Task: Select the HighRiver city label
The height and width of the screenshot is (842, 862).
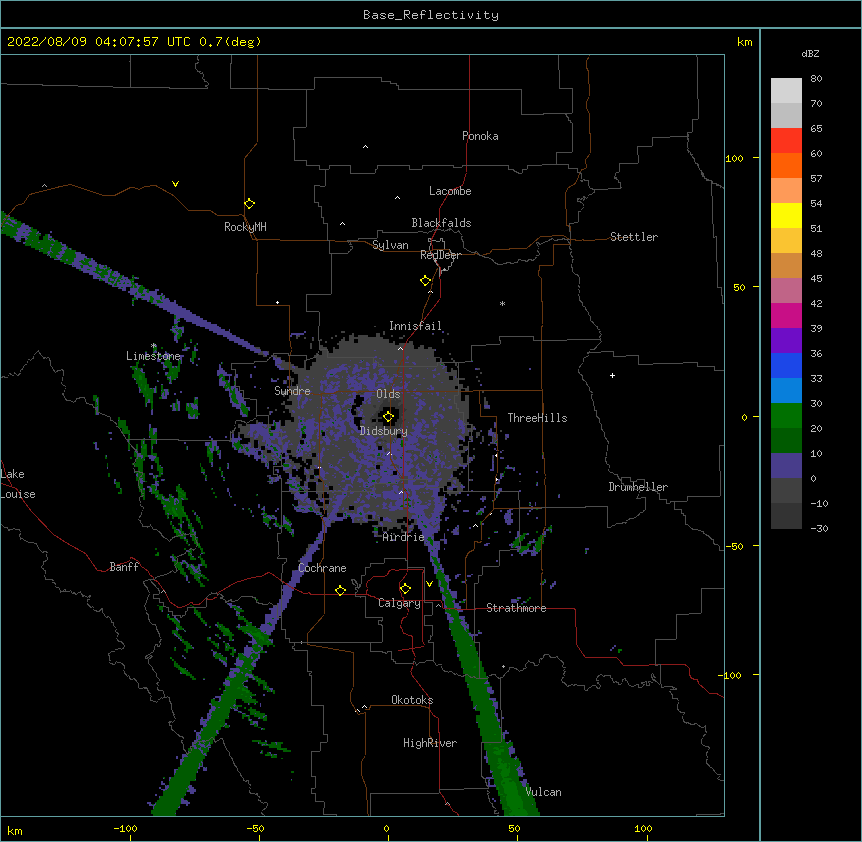Action: [x=430, y=743]
